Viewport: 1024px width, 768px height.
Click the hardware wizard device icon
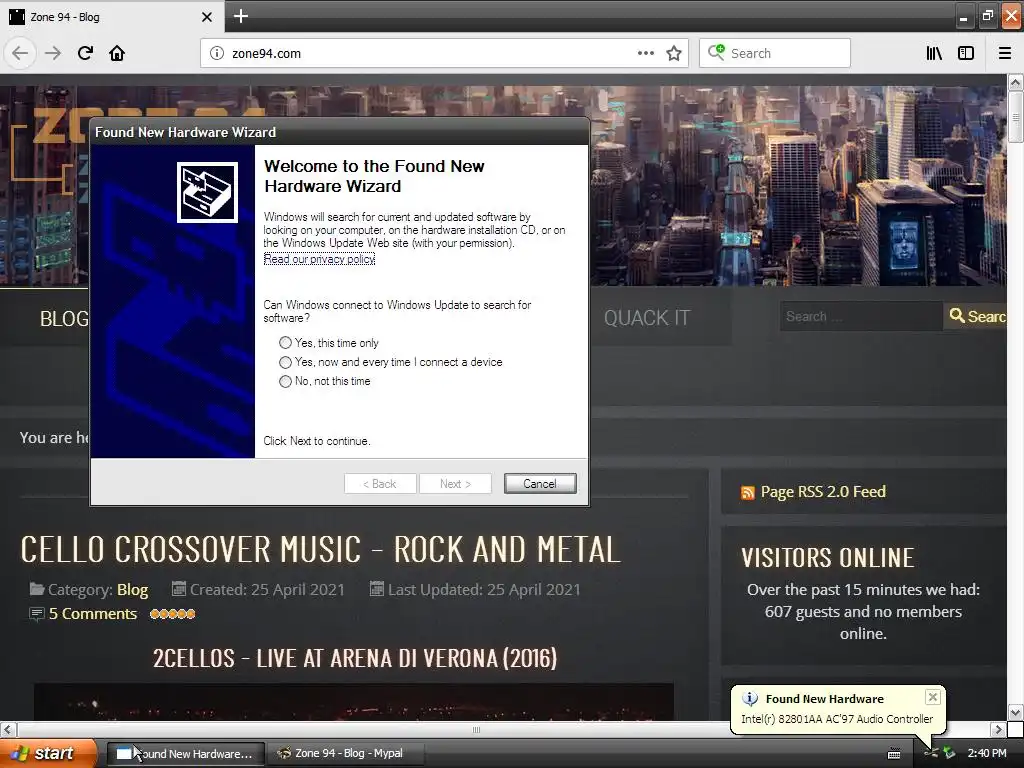click(x=207, y=193)
